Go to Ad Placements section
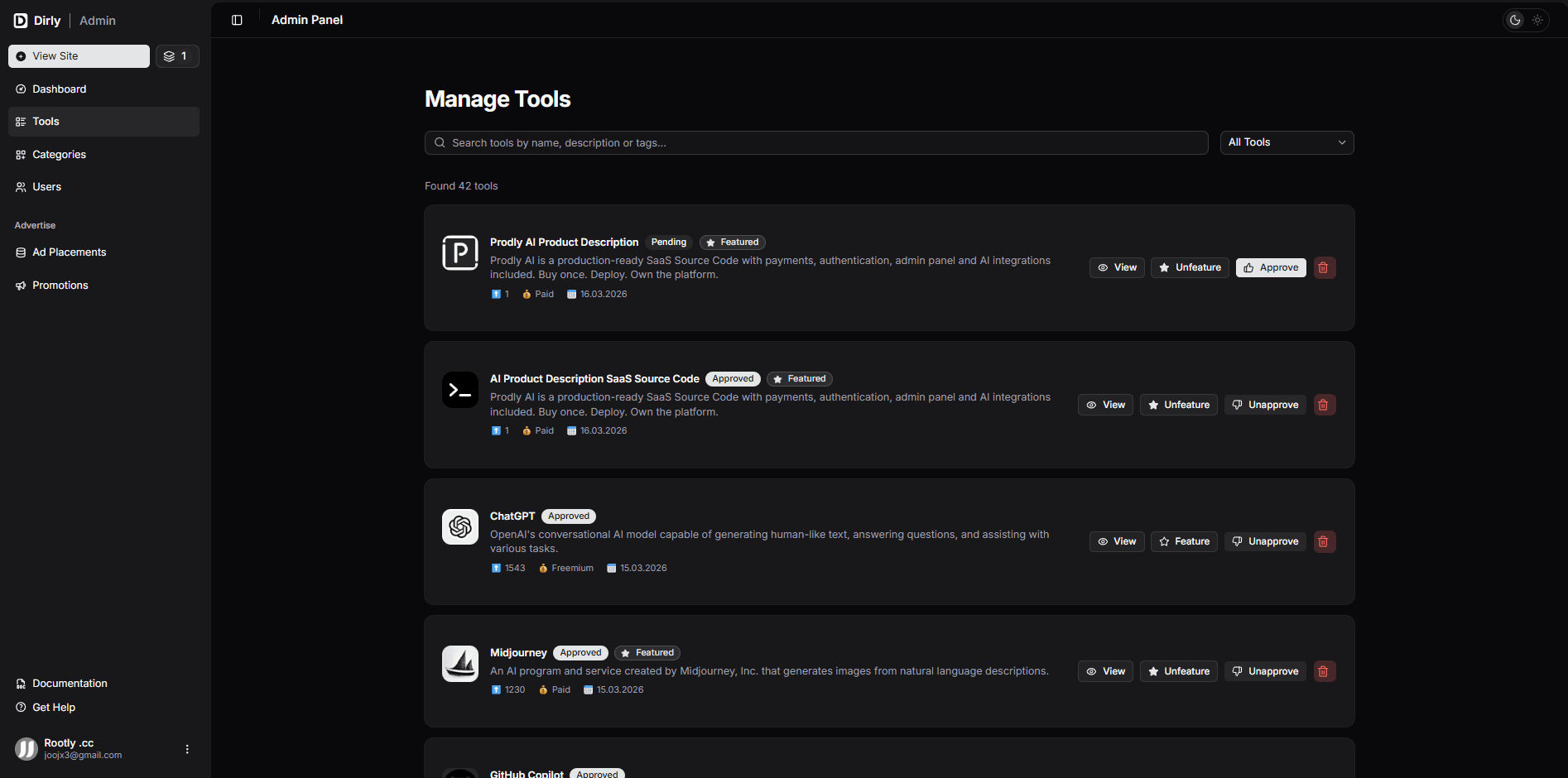Viewport: 1568px width, 778px height. pyautogui.click(x=69, y=252)
